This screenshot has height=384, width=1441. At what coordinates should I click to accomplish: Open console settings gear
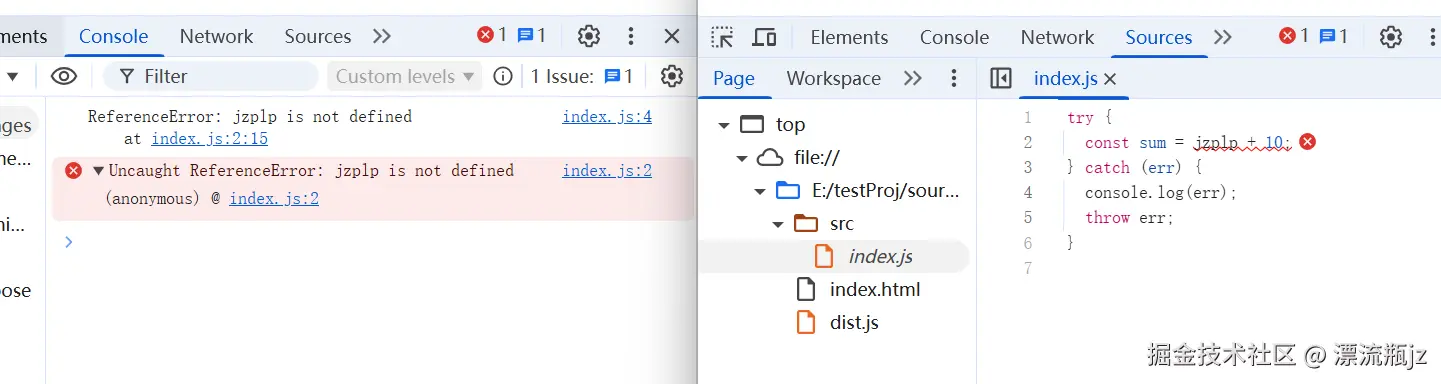(x=672, y=76)
